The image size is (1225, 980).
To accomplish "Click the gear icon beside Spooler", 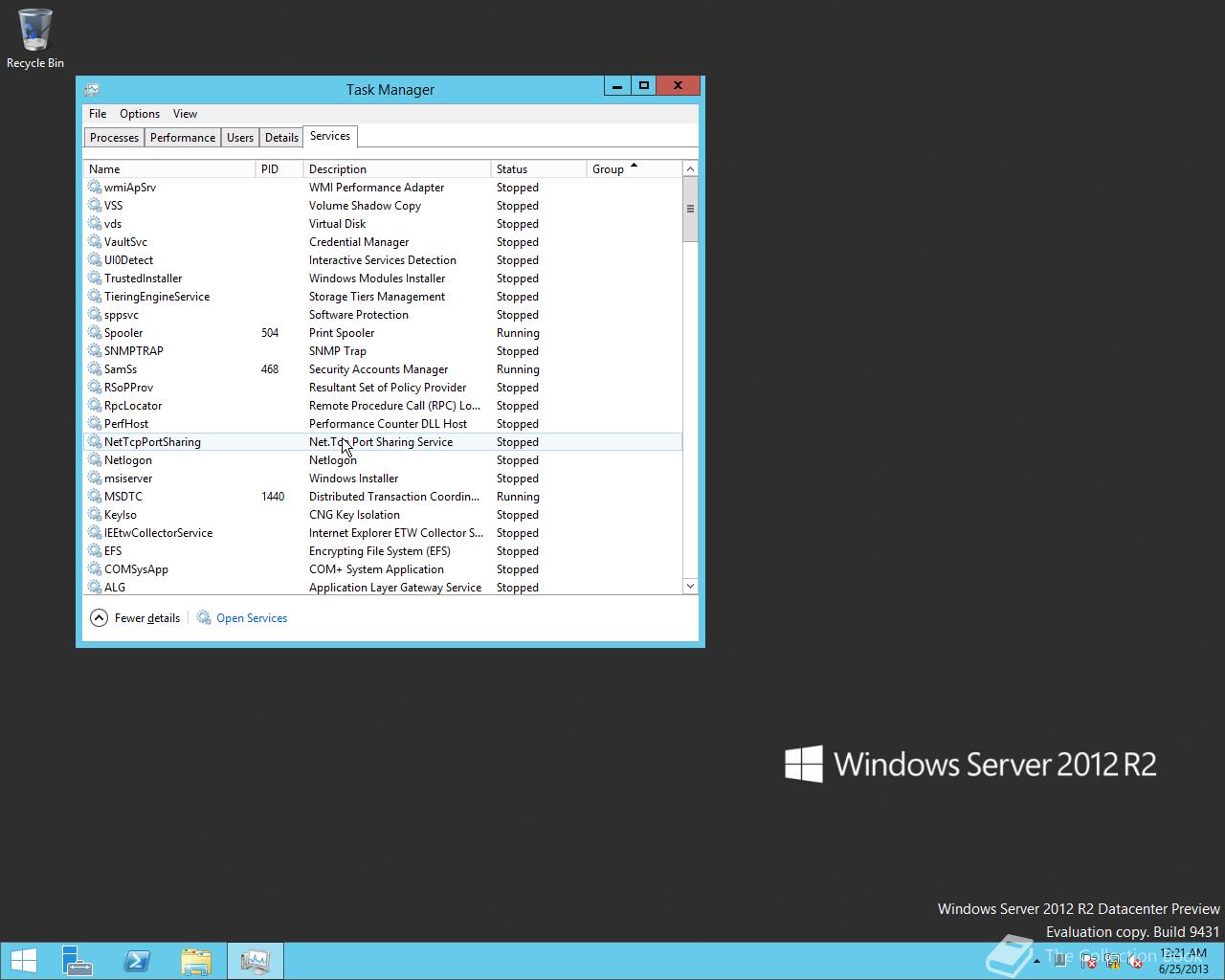I will pyautogui.click(x=95, y=333).
